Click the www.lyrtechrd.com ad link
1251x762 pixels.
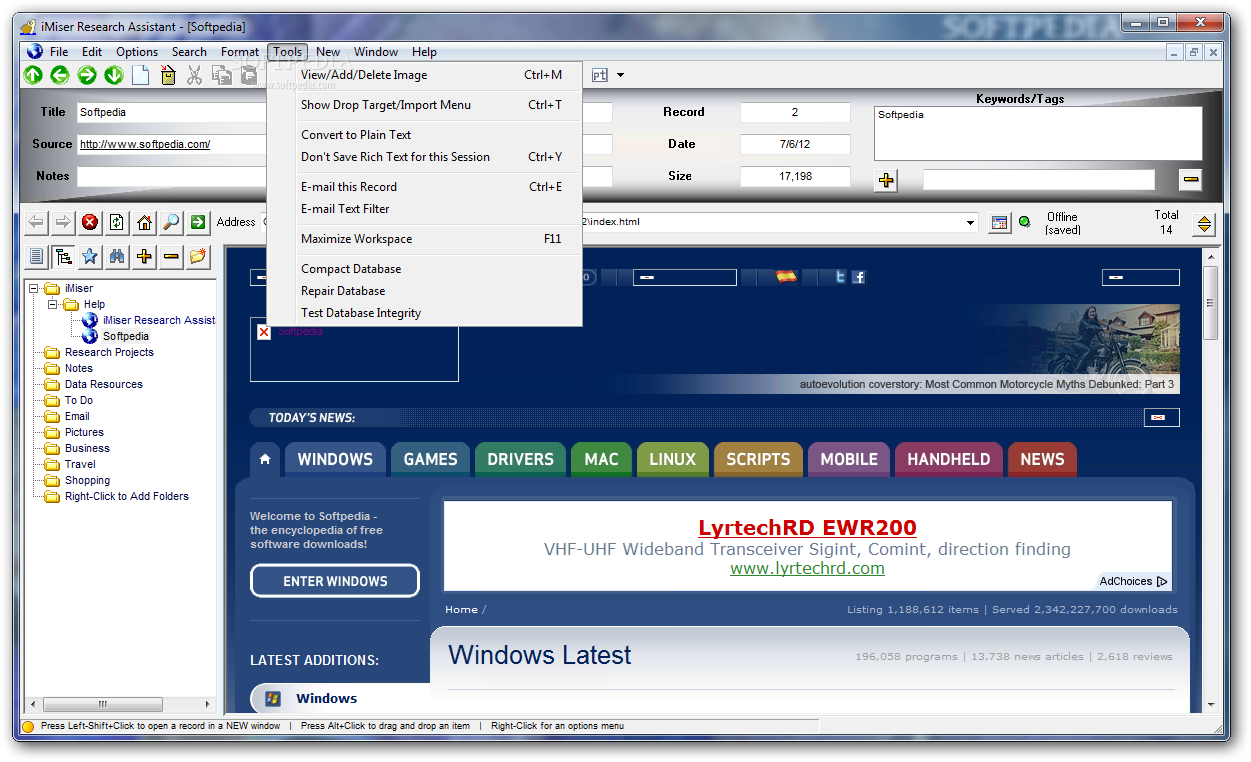(807, 568)
